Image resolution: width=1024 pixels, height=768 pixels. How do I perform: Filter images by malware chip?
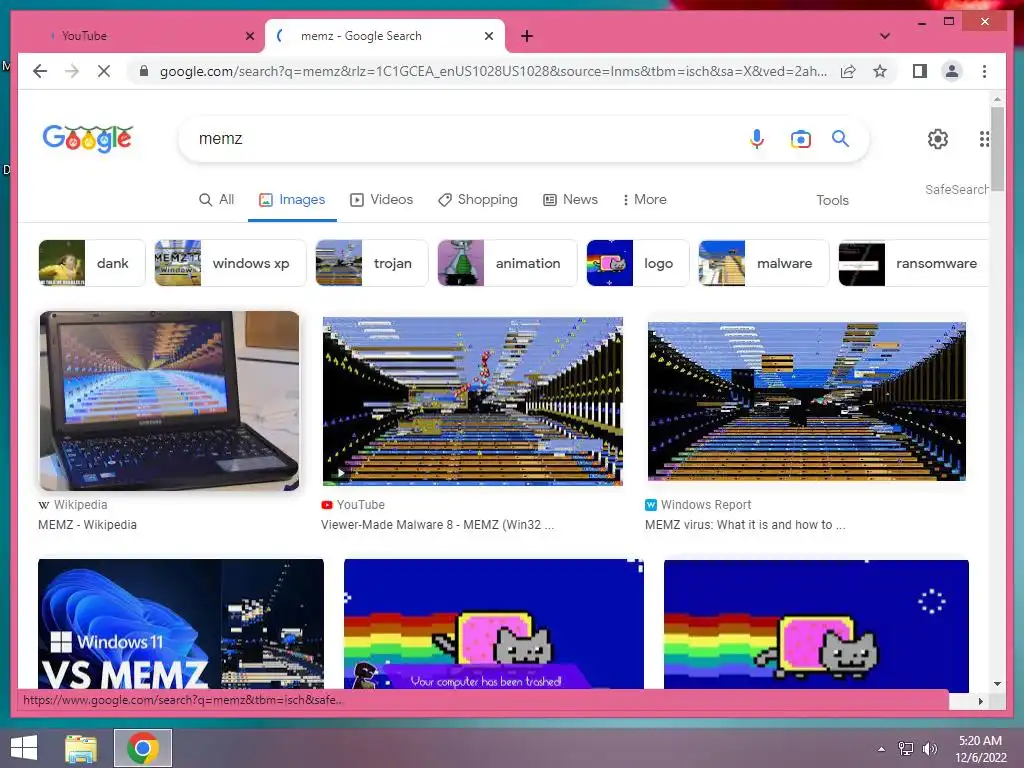tap(763, 263)
